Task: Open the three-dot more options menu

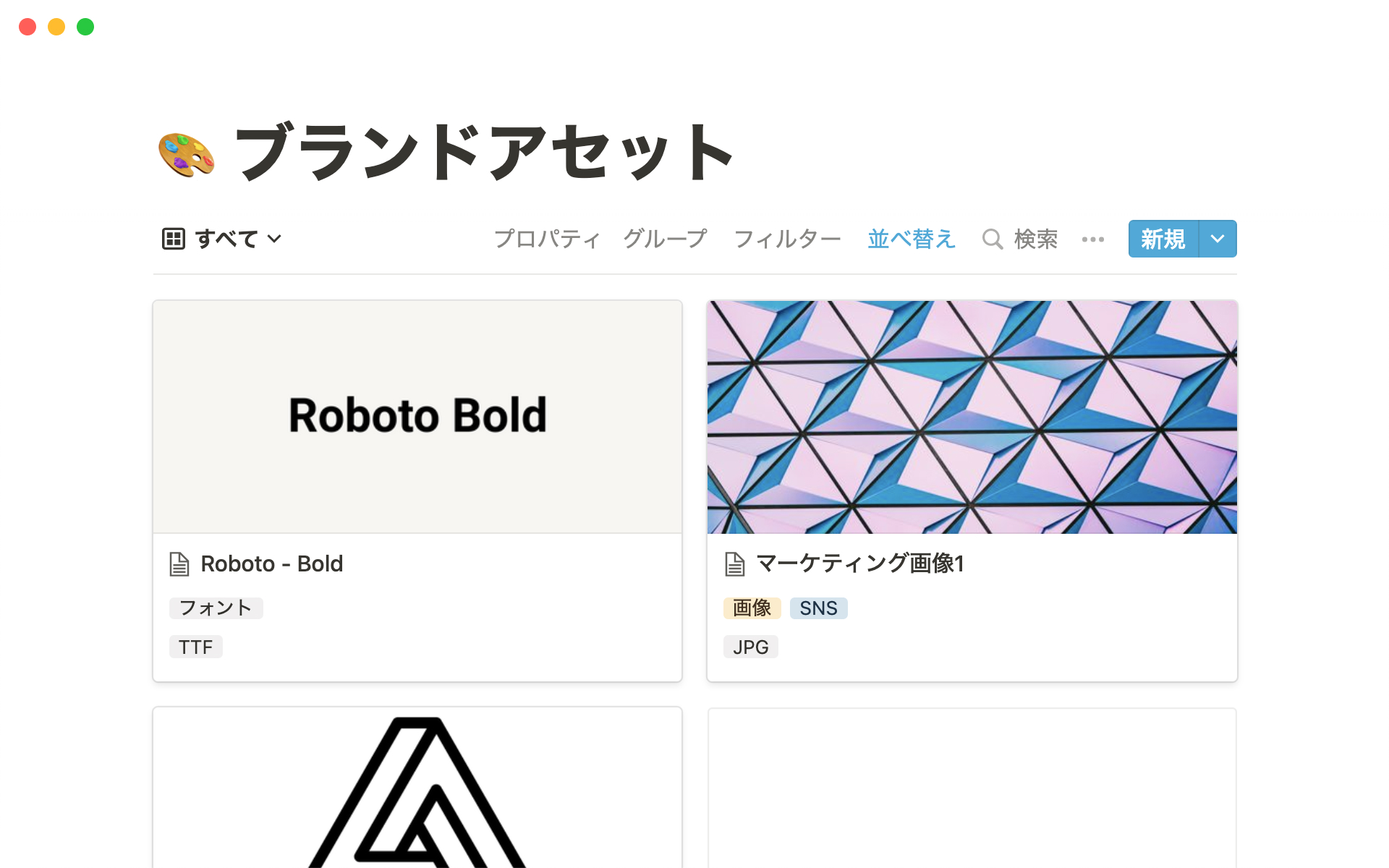Action: [1092, 239]
